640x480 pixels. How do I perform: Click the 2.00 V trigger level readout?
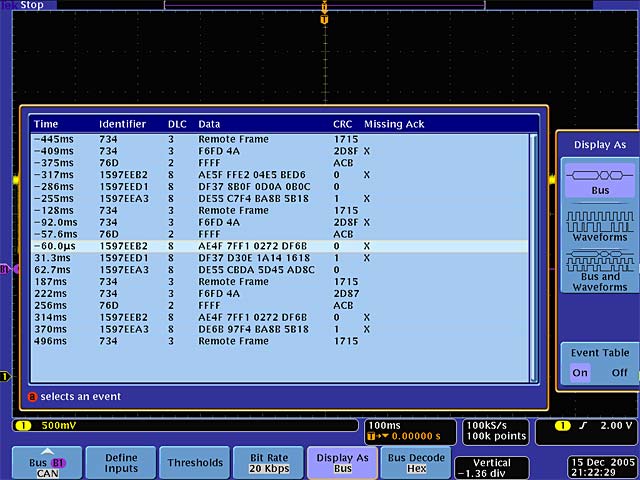[616, 426]
